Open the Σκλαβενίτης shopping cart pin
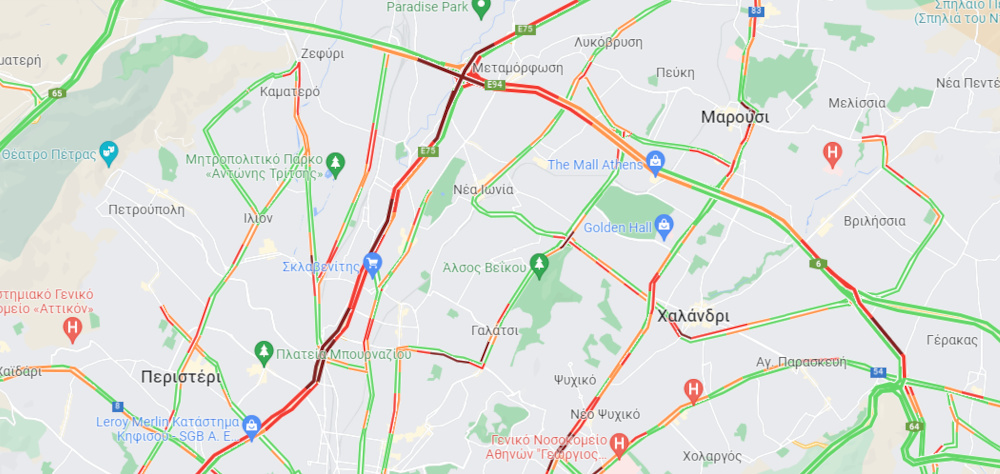Viewport: 1000px width, 474px height. [372, 265]
